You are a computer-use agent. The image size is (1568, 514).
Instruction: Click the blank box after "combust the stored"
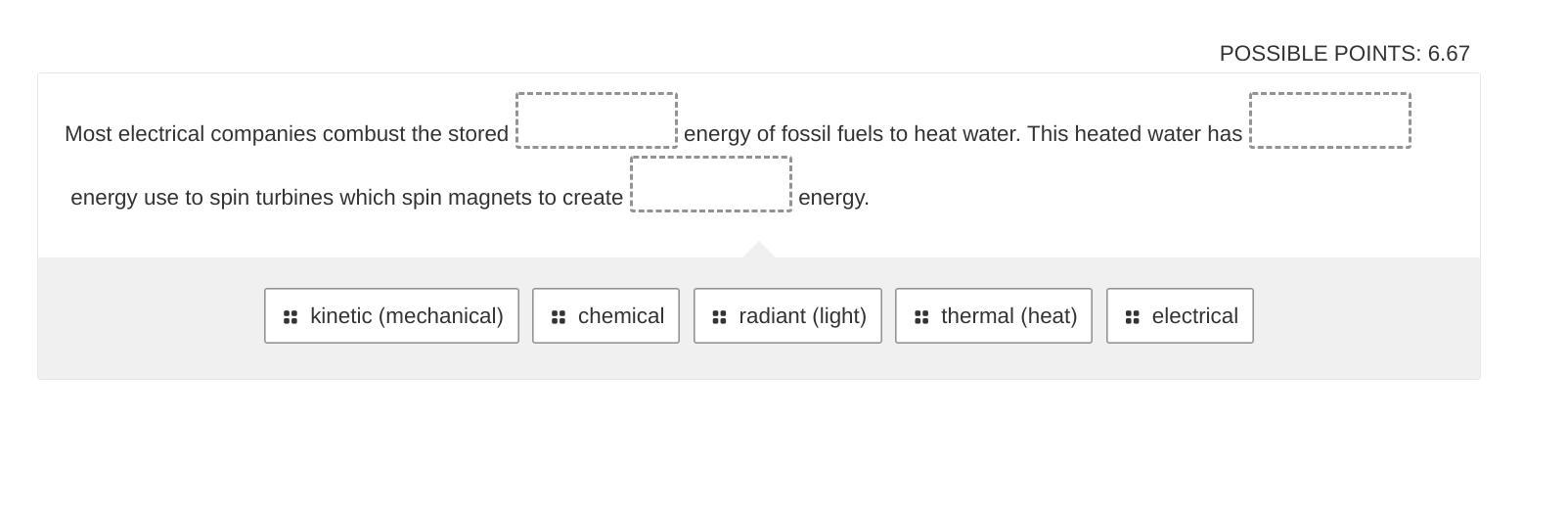[x=597, y=120]
